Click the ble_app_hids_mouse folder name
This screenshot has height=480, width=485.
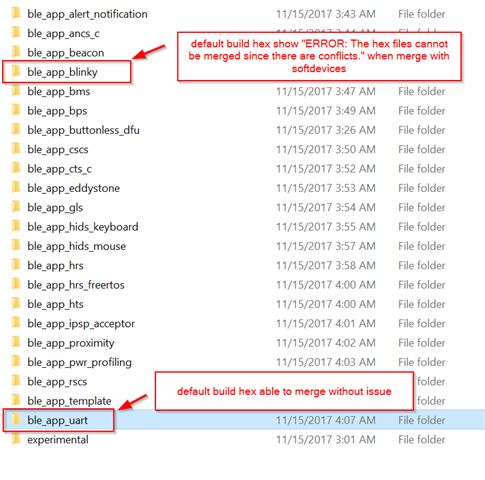click(x=77, y=246)
